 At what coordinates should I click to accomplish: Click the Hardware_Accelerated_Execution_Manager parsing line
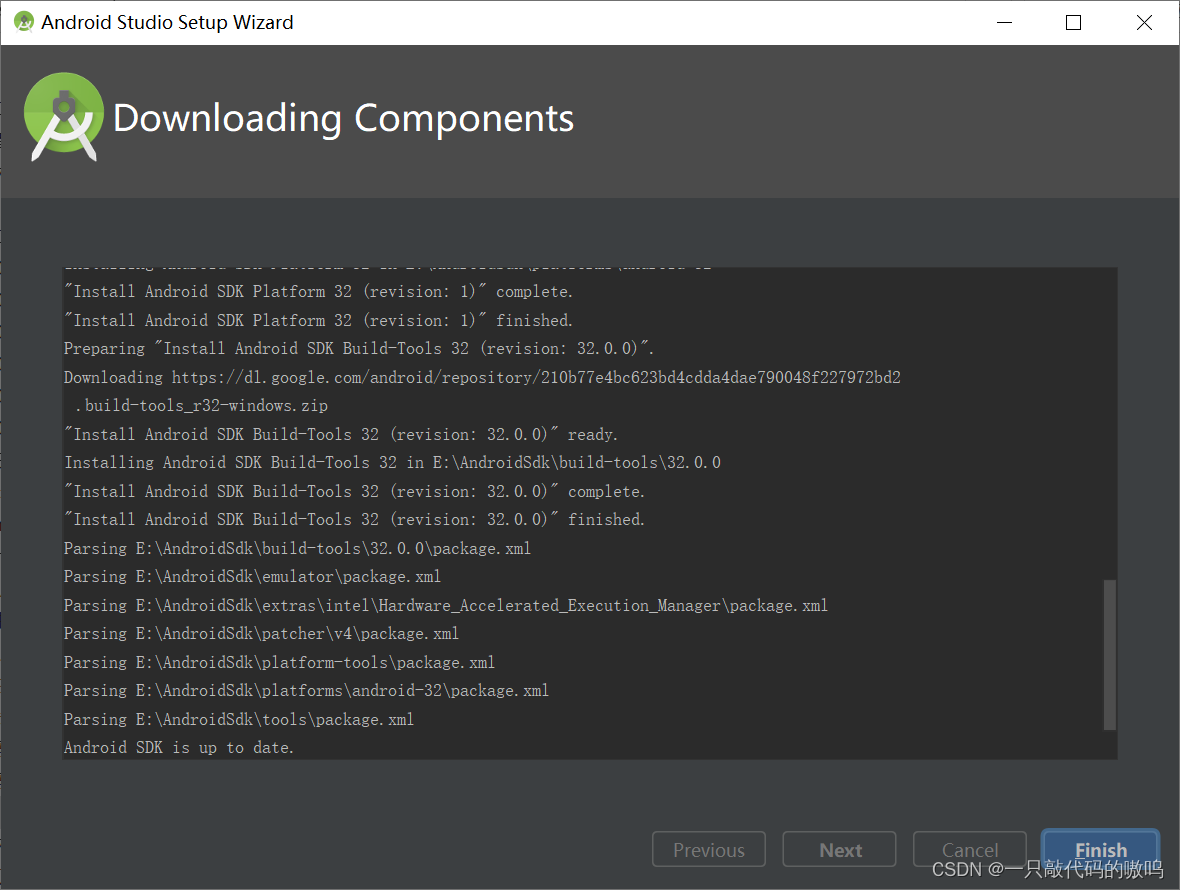coord(446,606)
